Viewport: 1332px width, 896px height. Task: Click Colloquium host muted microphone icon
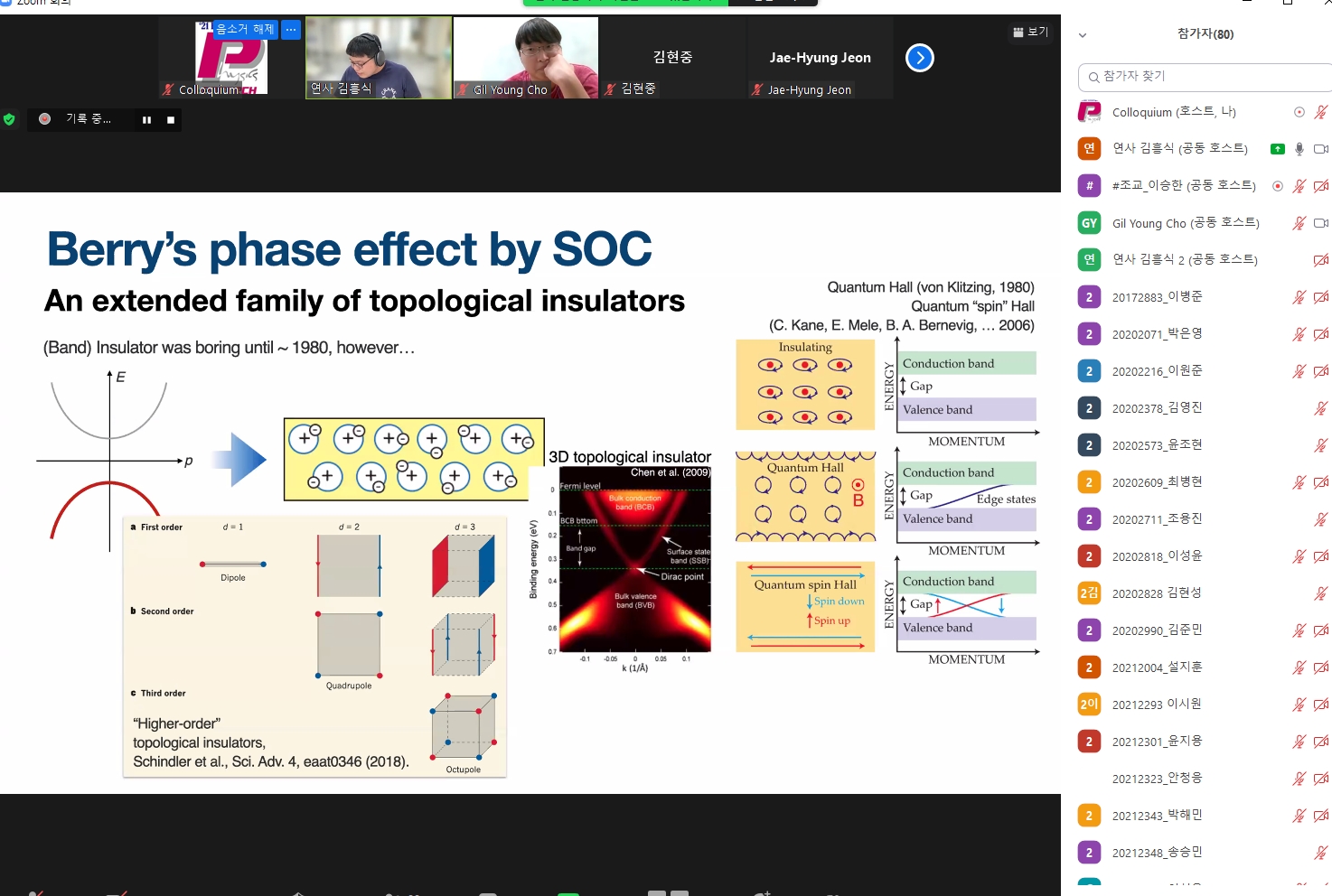click(x=1320, y=112)
